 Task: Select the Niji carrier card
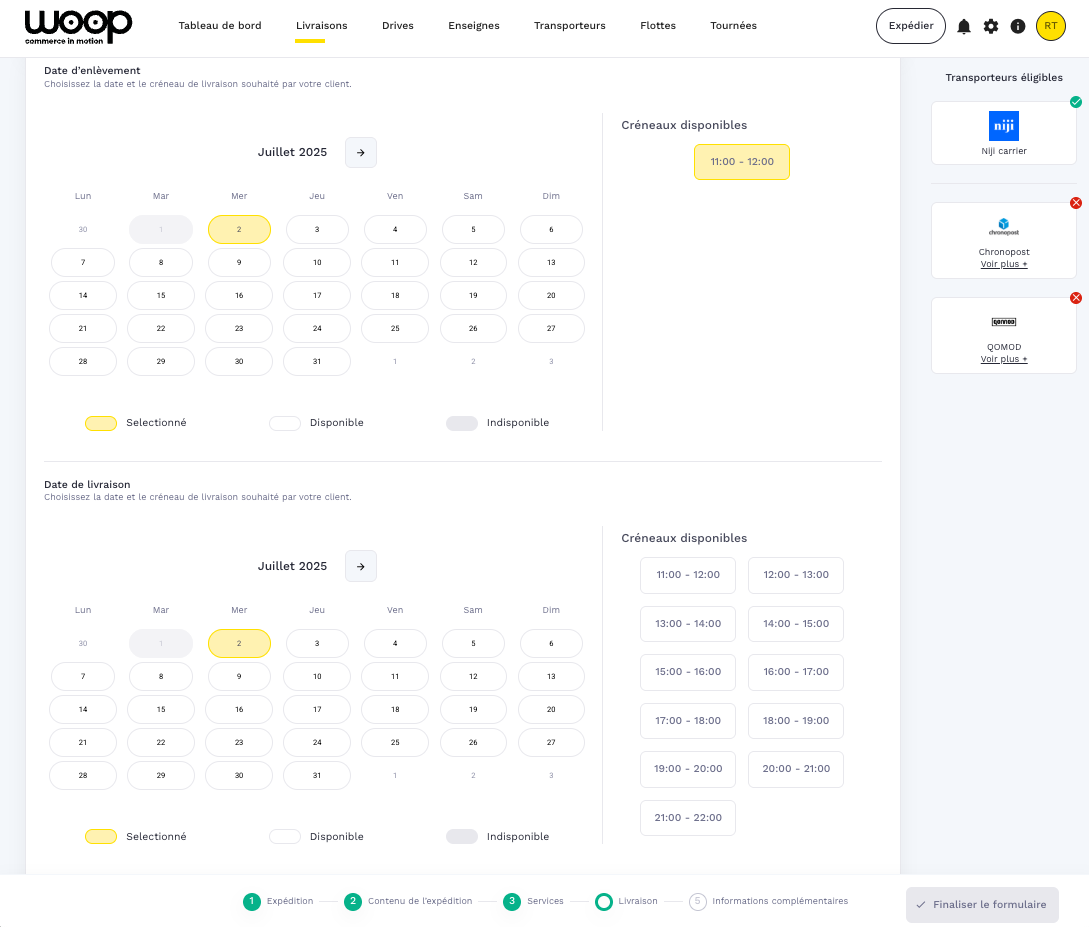click(1003, 133)
